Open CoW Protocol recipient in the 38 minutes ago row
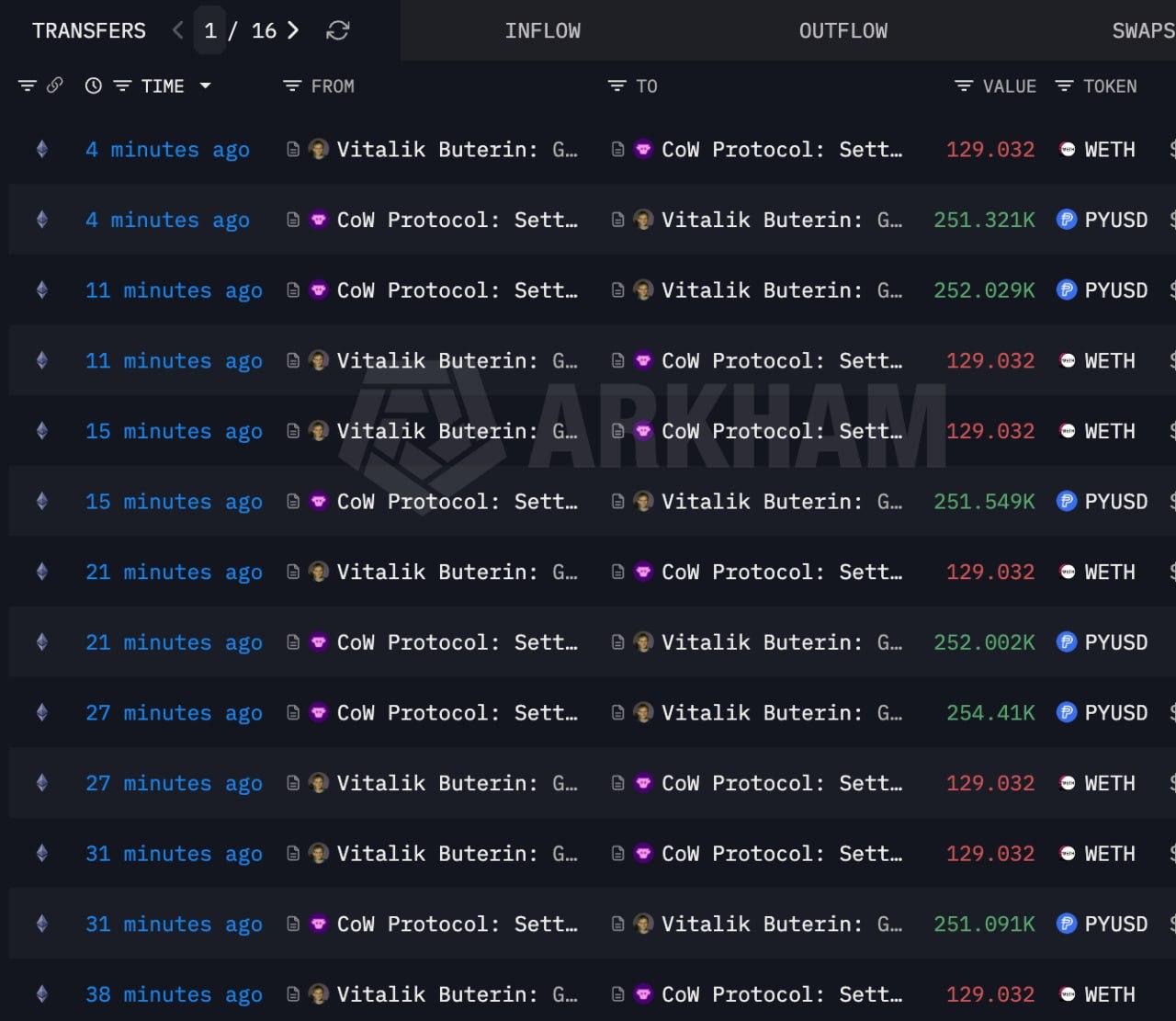Viewport: 1176px width, 1021px height. click(x=782, y=994)
